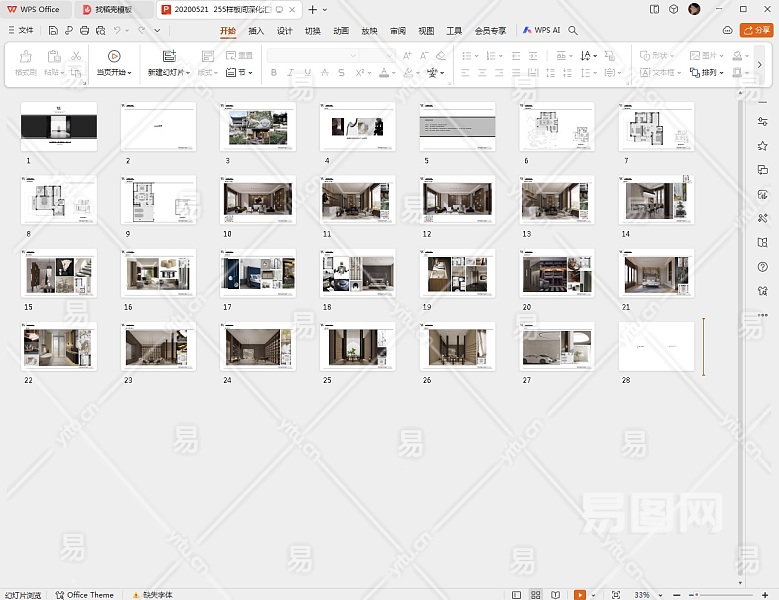Expand the 33% zoom level dropdown
The image size is (779, 600).
(x=659, y=594)
